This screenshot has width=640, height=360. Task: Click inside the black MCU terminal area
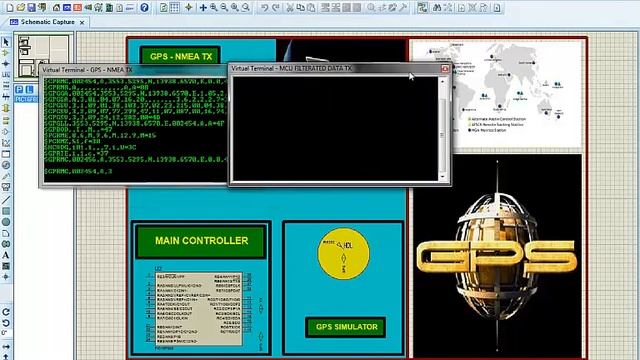coord(335,129)
